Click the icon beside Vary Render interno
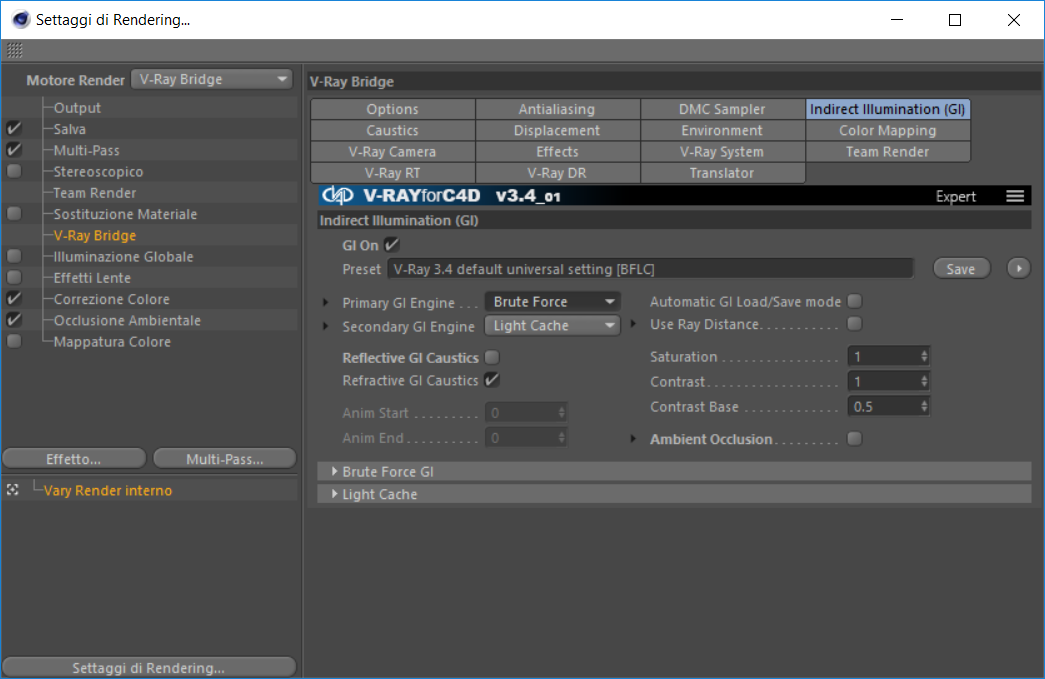1045x679 pixels. pos(13,490)
